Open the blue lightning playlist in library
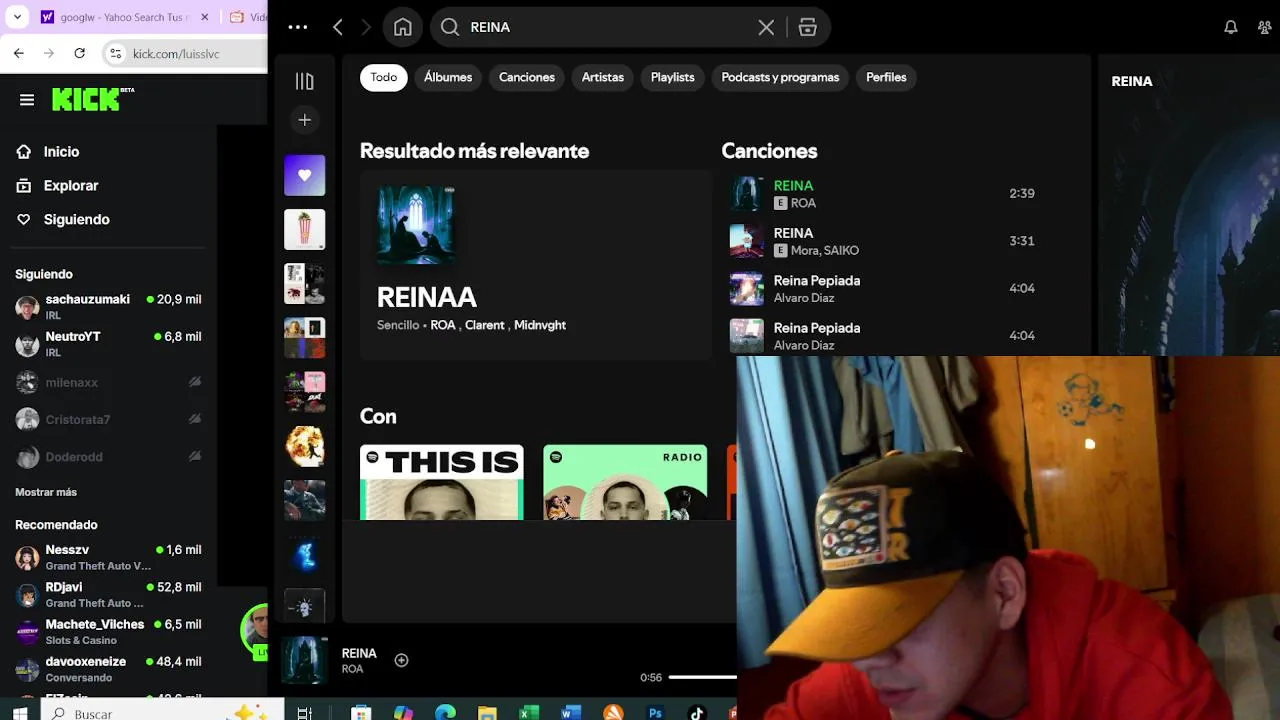Viewport: 1280px width, 720px height. click(305, 553)
